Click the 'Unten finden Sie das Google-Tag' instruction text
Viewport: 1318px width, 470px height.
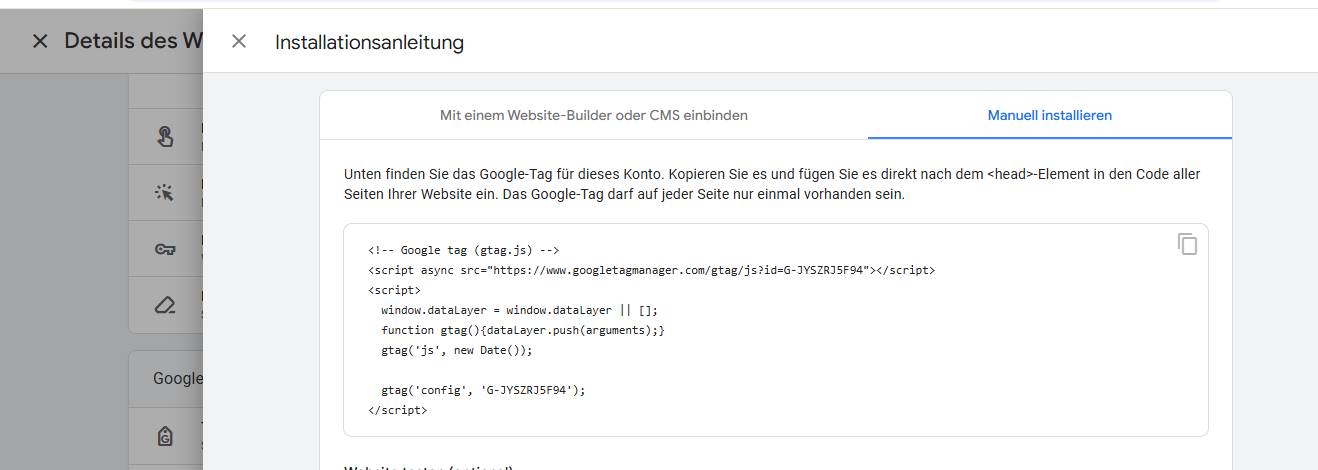click(x=772, y=184)
